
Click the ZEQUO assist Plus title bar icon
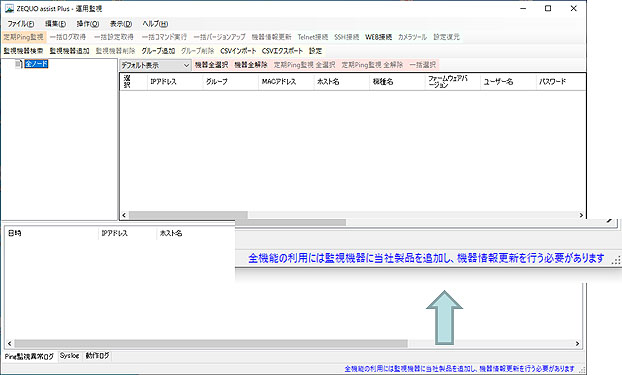coord(9,8)
